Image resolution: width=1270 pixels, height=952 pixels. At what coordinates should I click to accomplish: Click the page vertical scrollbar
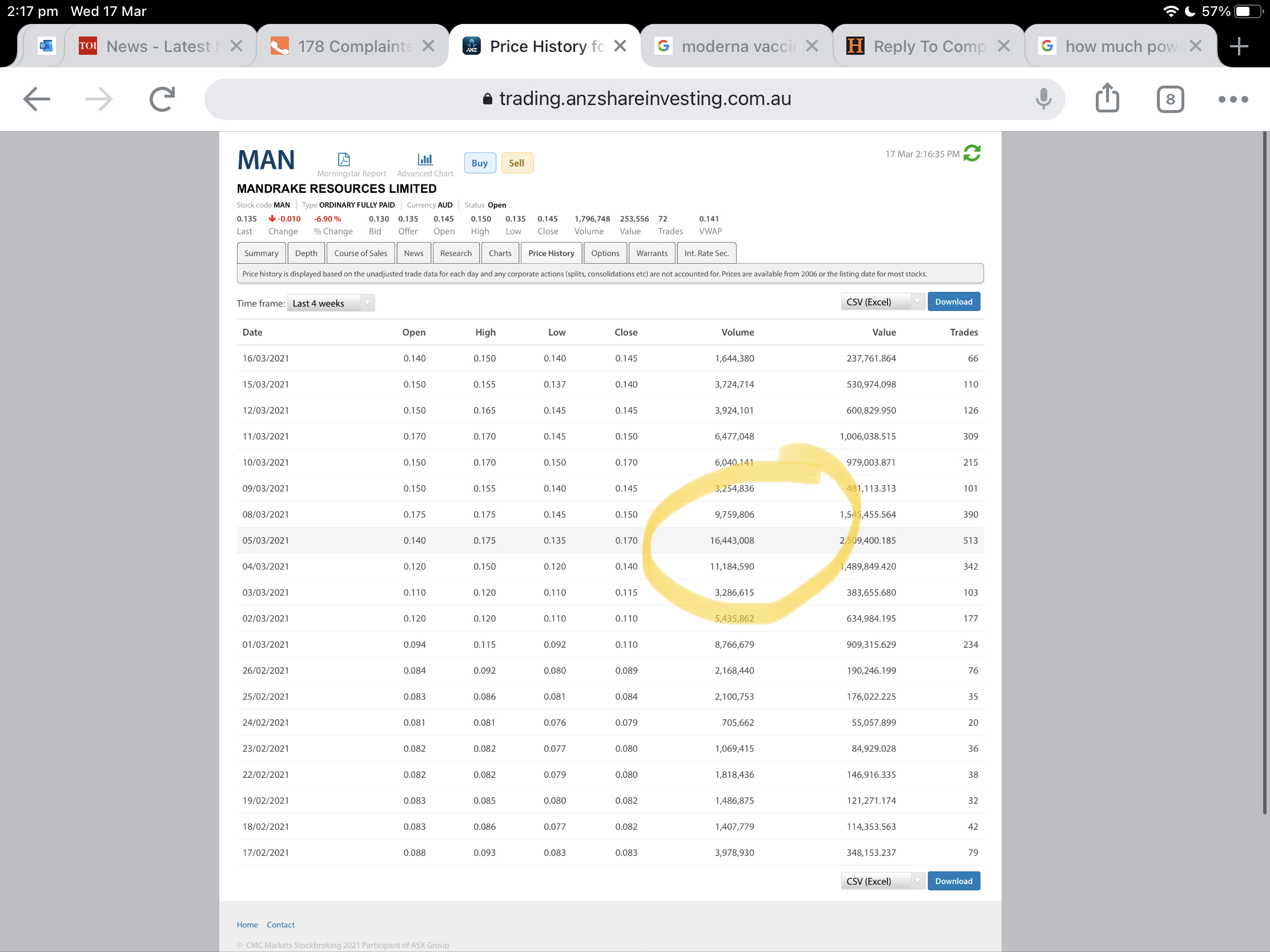coord(1264,473)
